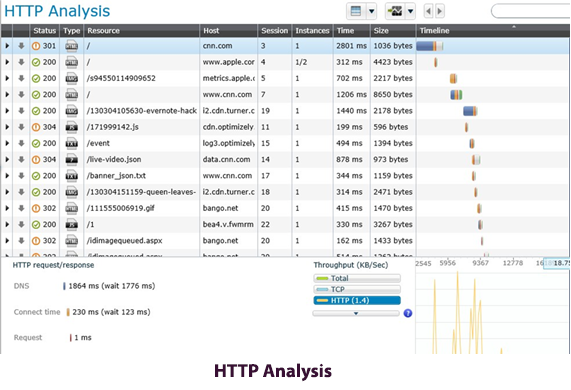Select the /live-video.json resource
The image size is (571, 390).
(114, 159)
